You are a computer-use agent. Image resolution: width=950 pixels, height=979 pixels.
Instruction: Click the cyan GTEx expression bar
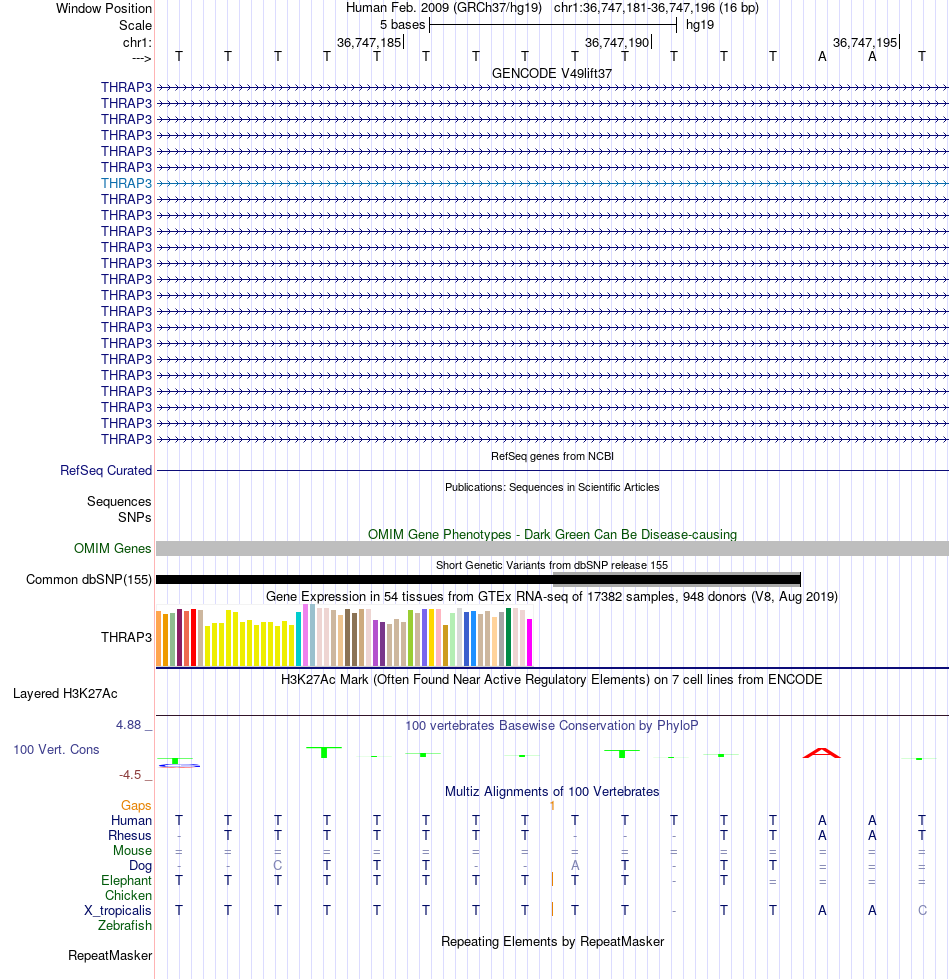pyautogui.click(x=298, y=639)
